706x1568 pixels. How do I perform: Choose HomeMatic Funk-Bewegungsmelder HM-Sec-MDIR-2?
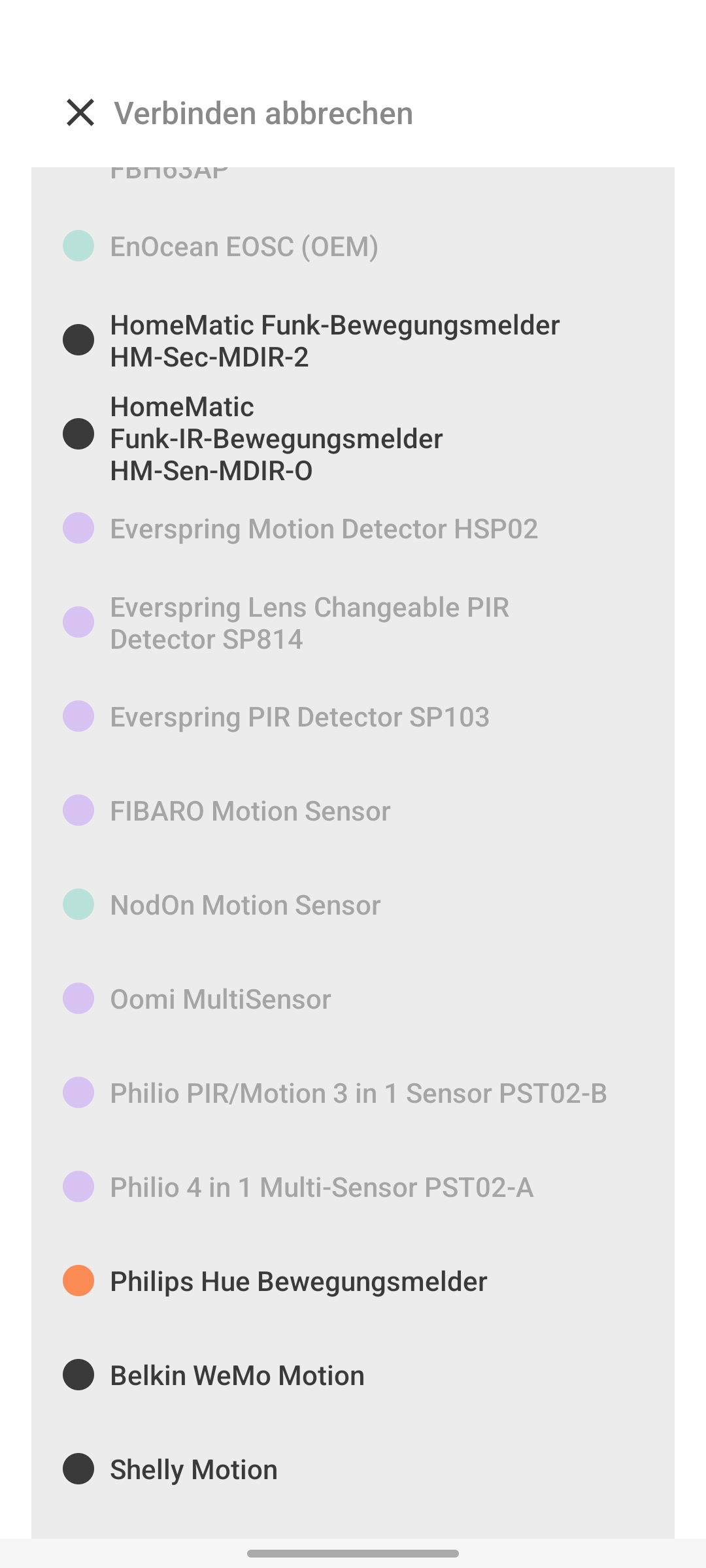(334, 340)
